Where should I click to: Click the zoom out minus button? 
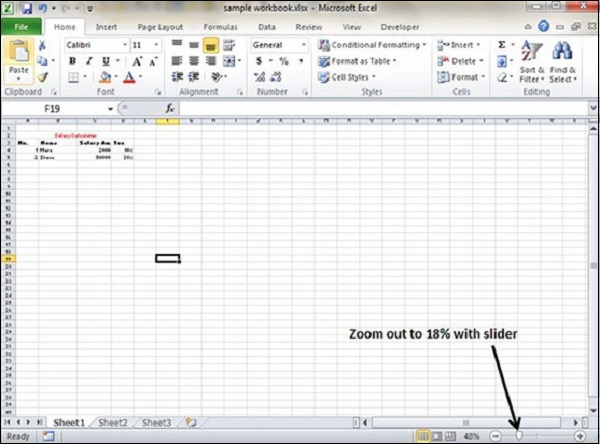click(496, 436)
